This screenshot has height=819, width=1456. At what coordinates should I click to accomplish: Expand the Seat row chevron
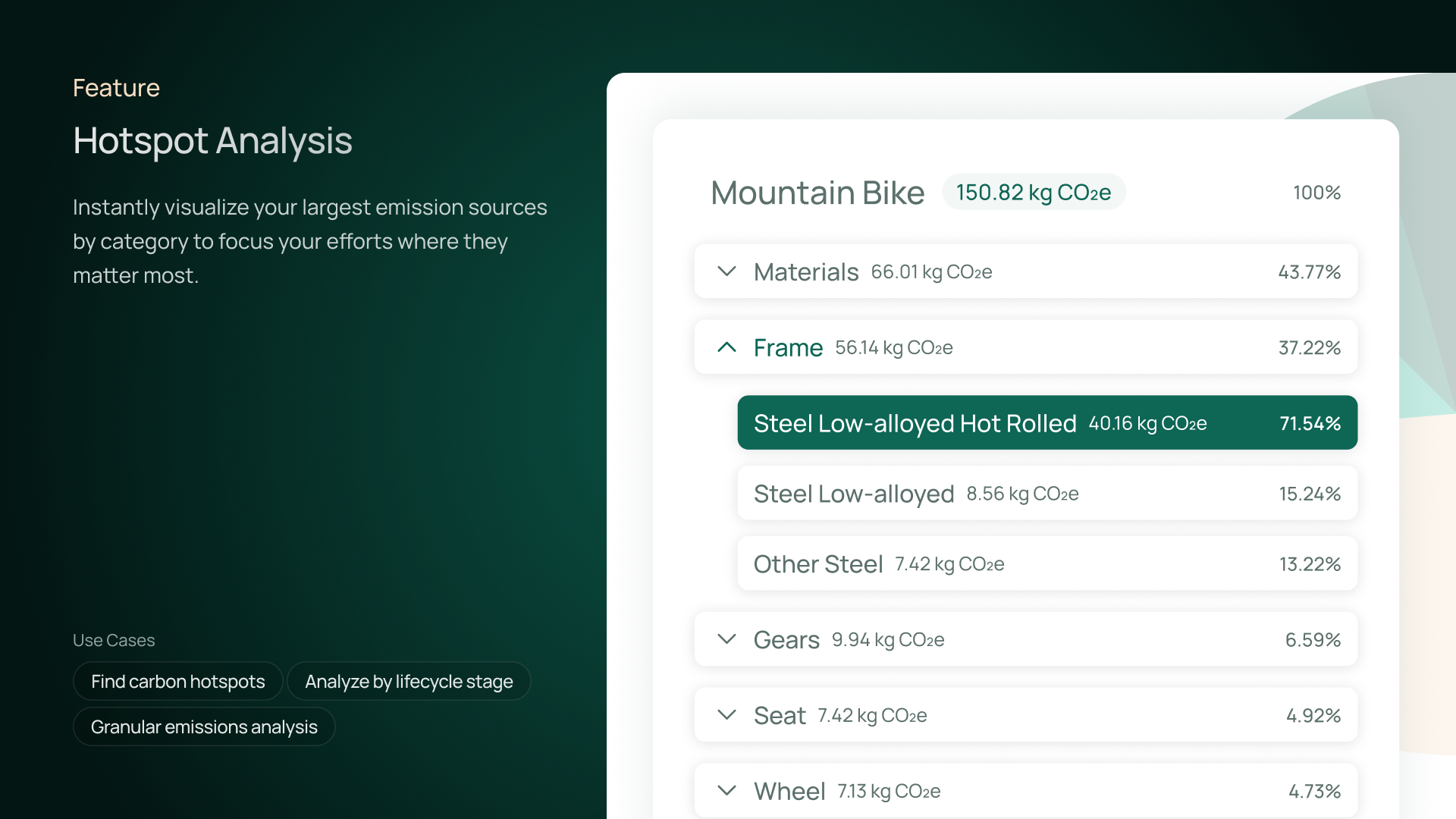(726, 715)
